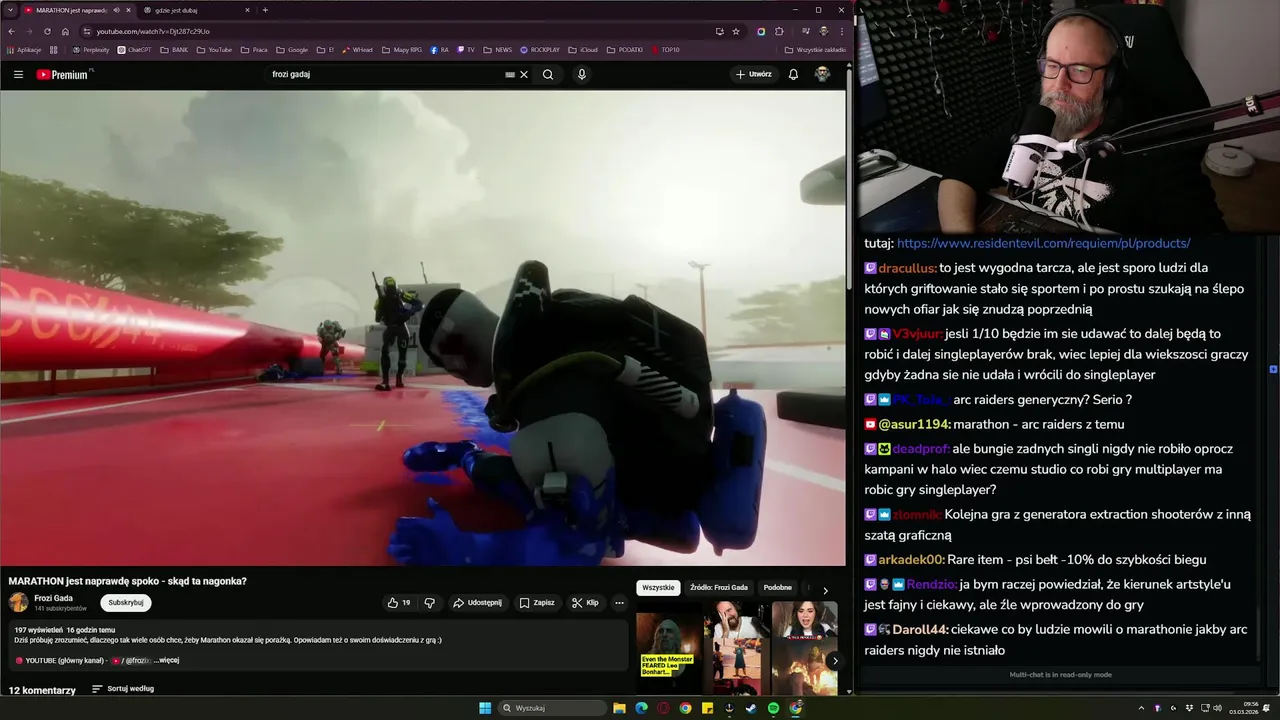Show next Shorts with the arrow
Screen dimensions: 1280x720
coord(835,660)
